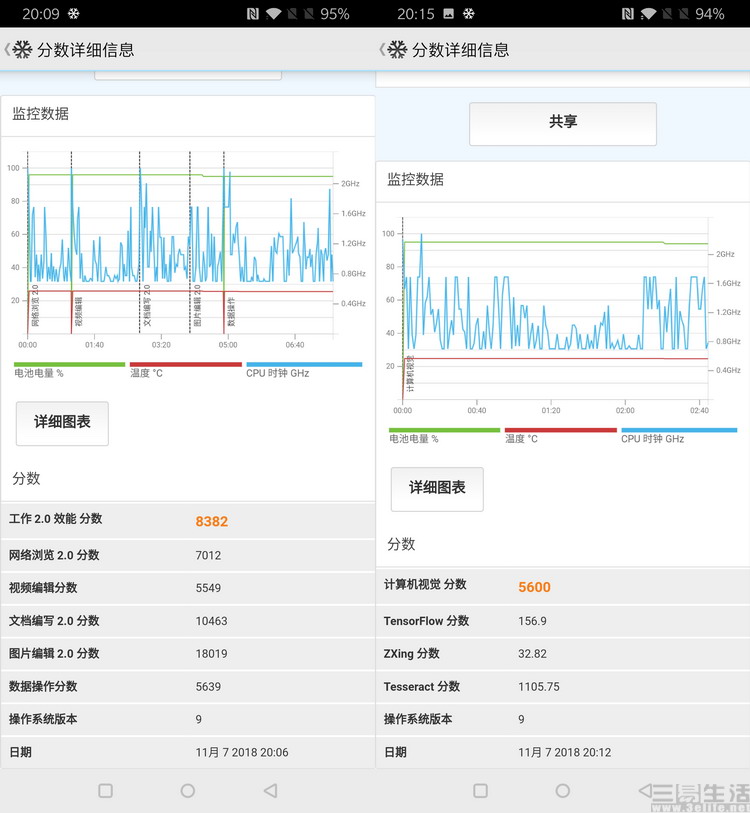The width and height of the screenshot is (750, 813).
Task: Open 详细图表 under the Work 2.0 chart
Action: (62, 423)
